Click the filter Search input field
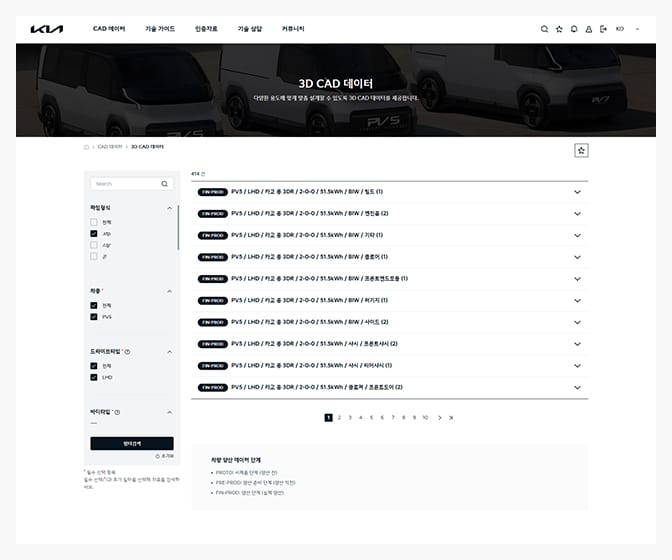Viewport: 672px width, 560px height. [132, 184]
